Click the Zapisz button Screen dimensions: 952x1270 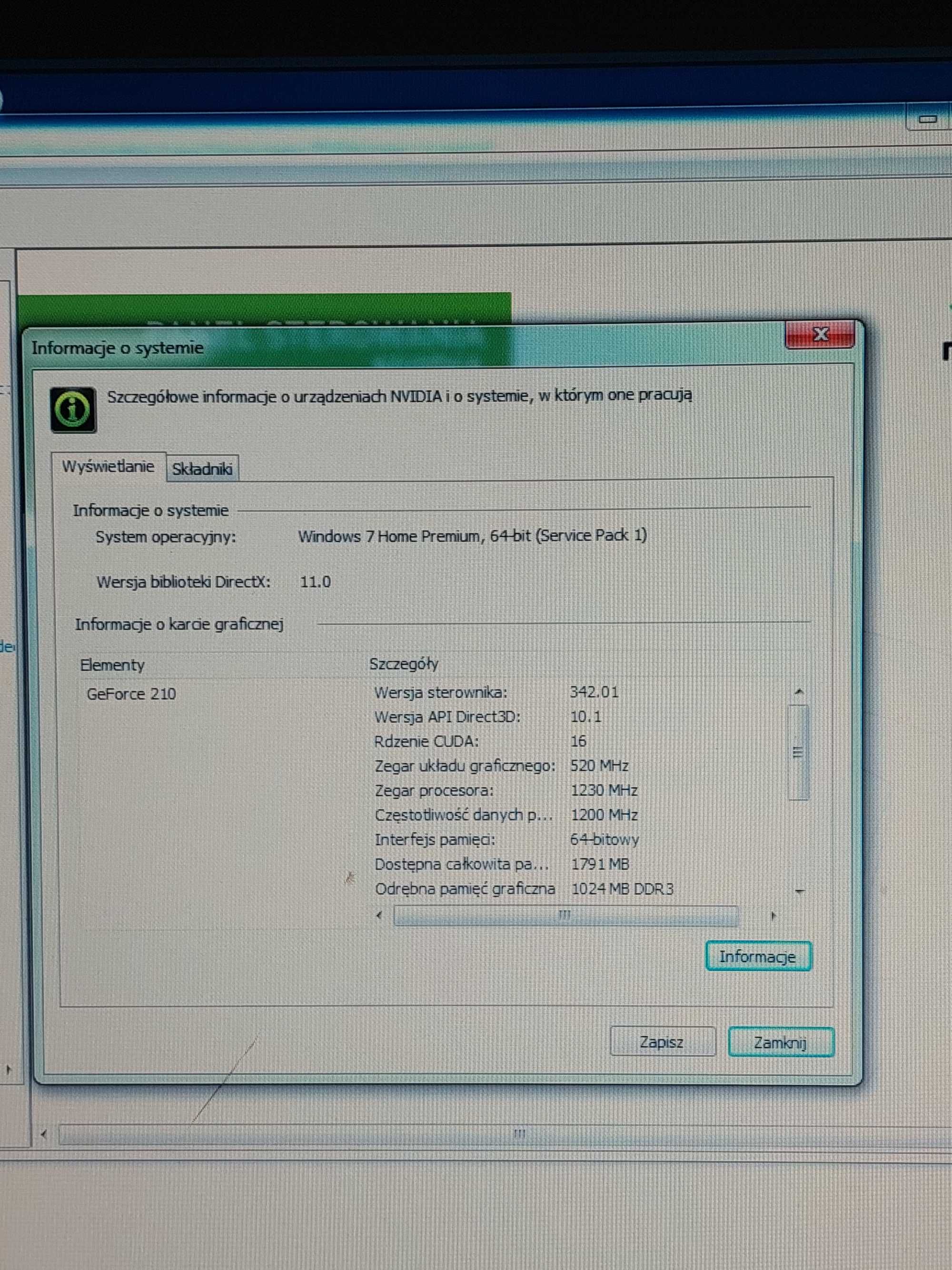662,1041
